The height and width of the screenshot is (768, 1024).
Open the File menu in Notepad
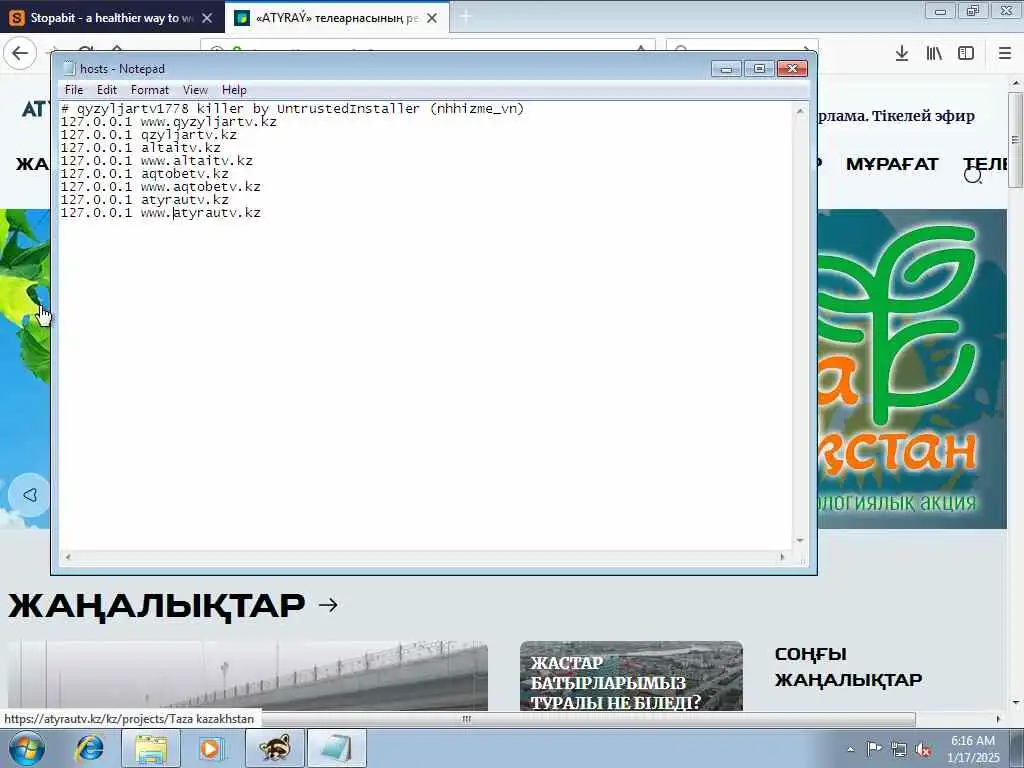tap(74, 90)
